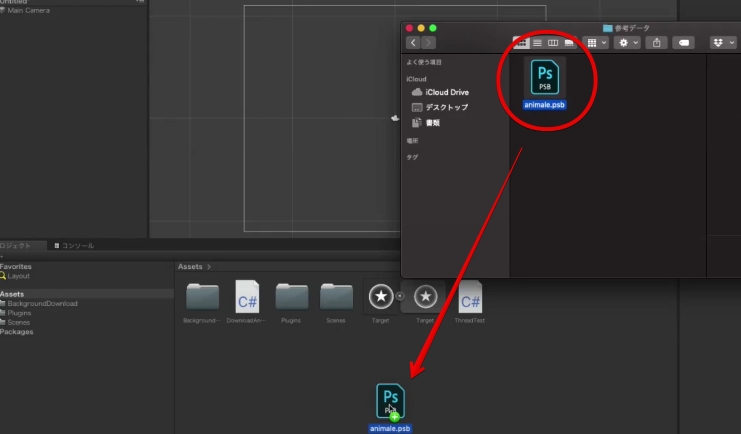Click the 場所 heading in Finder sidebar
The image size is (741, 434).
point(412,141)
